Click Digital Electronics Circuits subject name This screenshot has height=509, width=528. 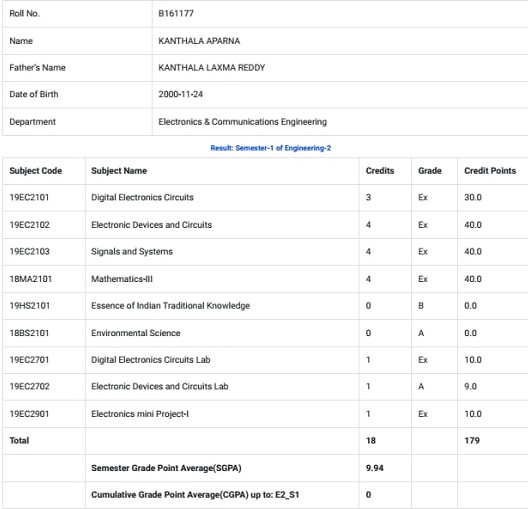click(142, 197)
